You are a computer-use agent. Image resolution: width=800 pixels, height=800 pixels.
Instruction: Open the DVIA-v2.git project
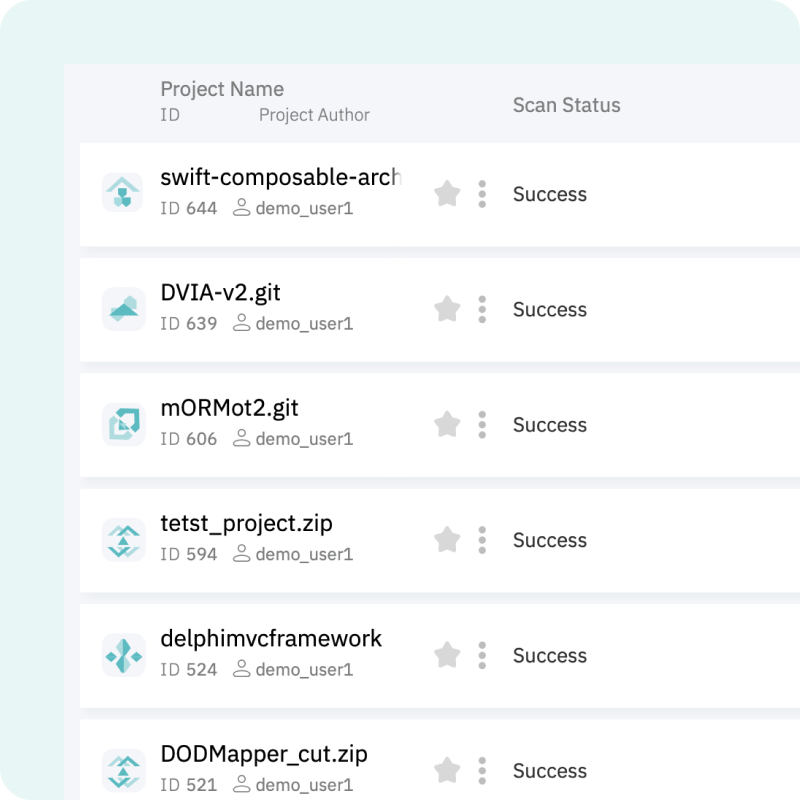(x=220, y=293)
